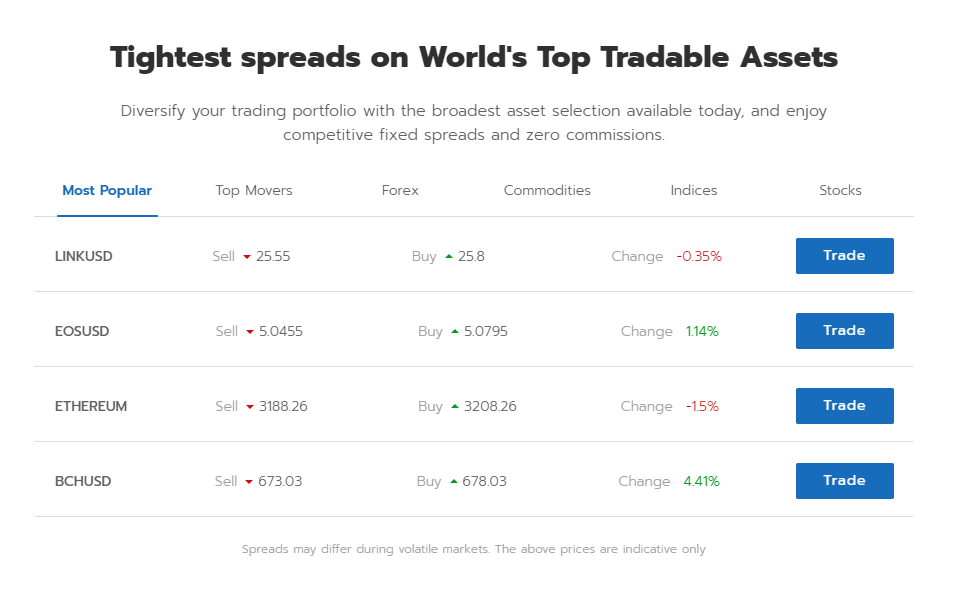Trade LINKUSD using its Trade button
Image resolution: width=957 pixels, height=594 pixels.
[845, 256]
